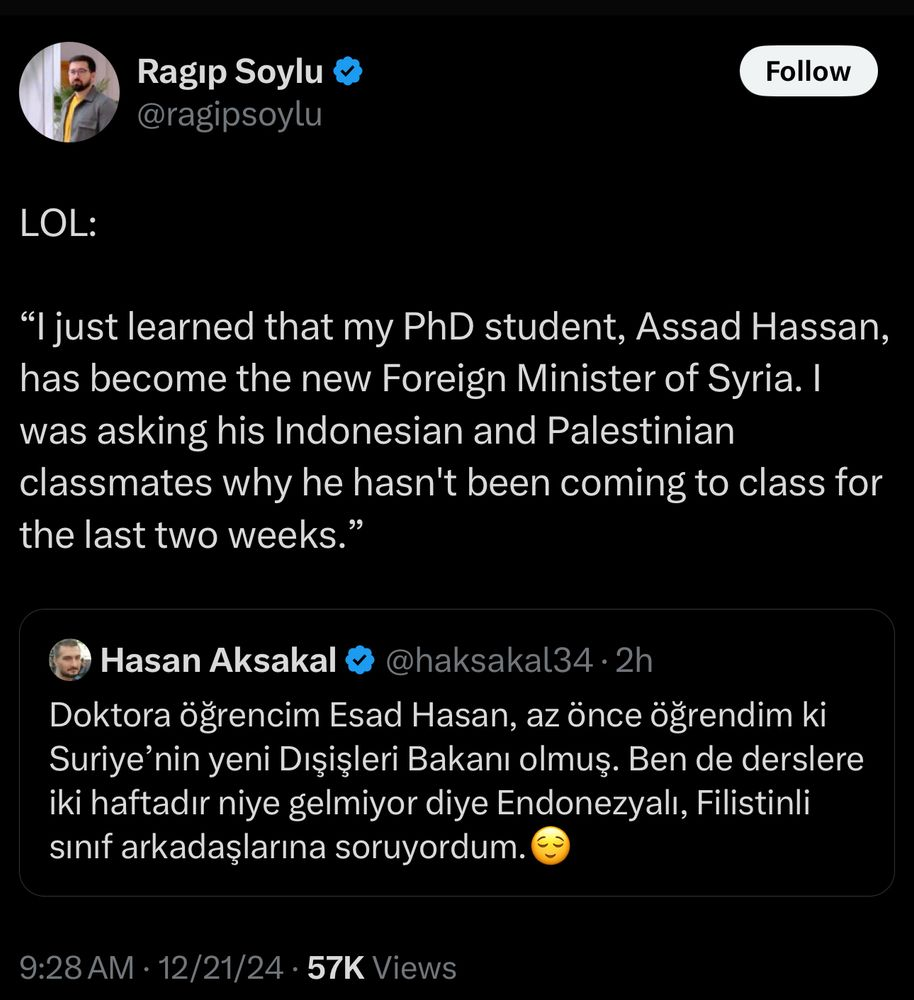Open Hasan Aksakal's small avatar
This screenshot has height=1000, width=914.
[70, 660]
